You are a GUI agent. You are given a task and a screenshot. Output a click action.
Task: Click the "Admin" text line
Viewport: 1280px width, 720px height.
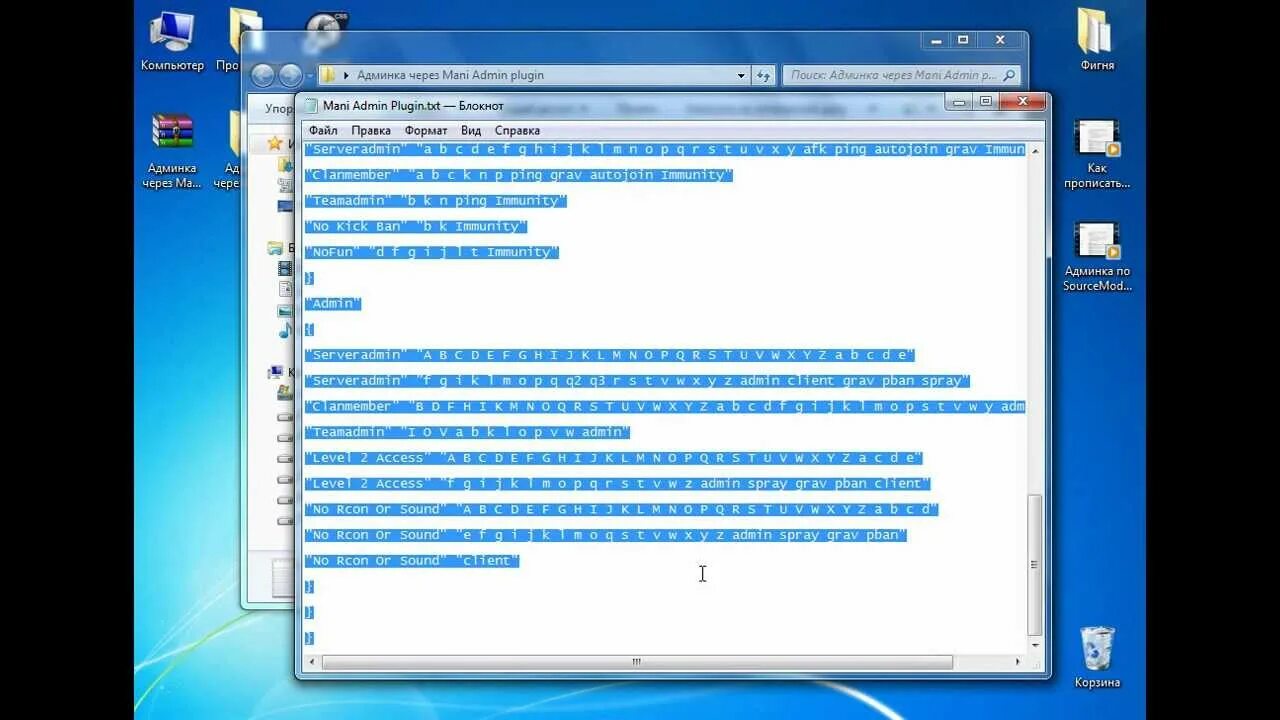coord(333,304)
